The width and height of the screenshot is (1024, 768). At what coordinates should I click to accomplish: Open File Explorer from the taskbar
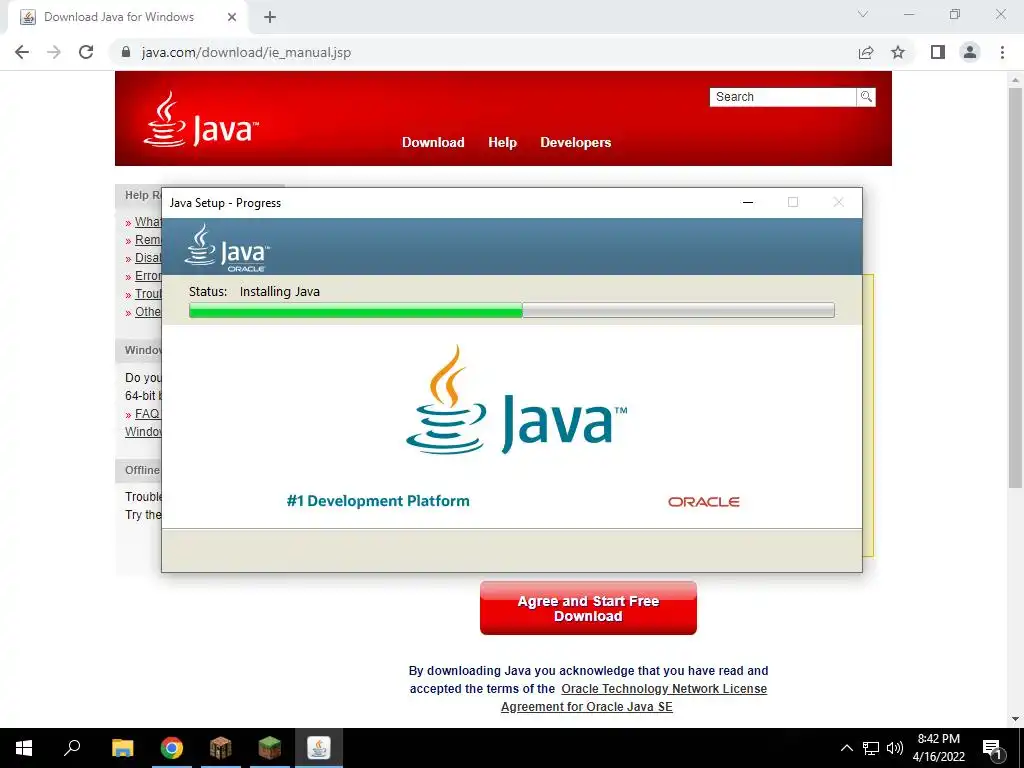point(122,748)
